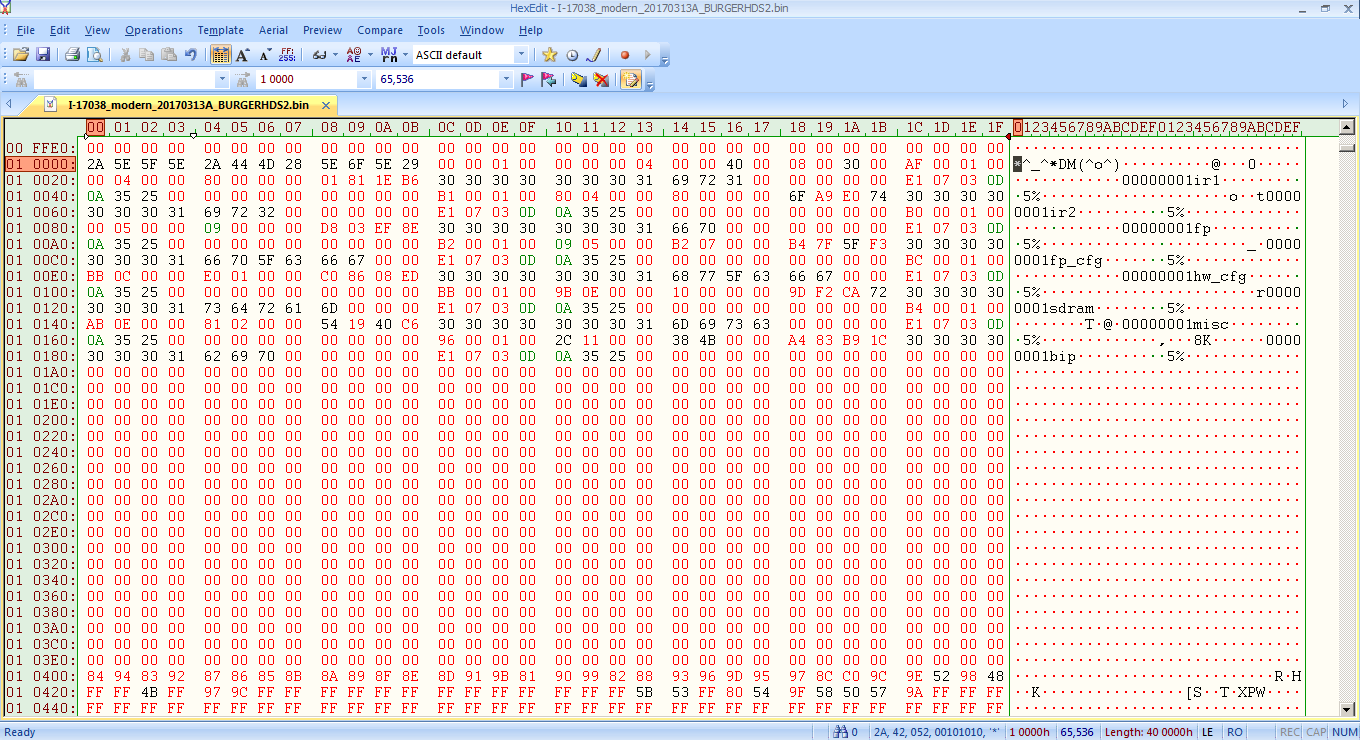Click the clock icon in toolbar
1360x740 pixels.
coord(572,55)
